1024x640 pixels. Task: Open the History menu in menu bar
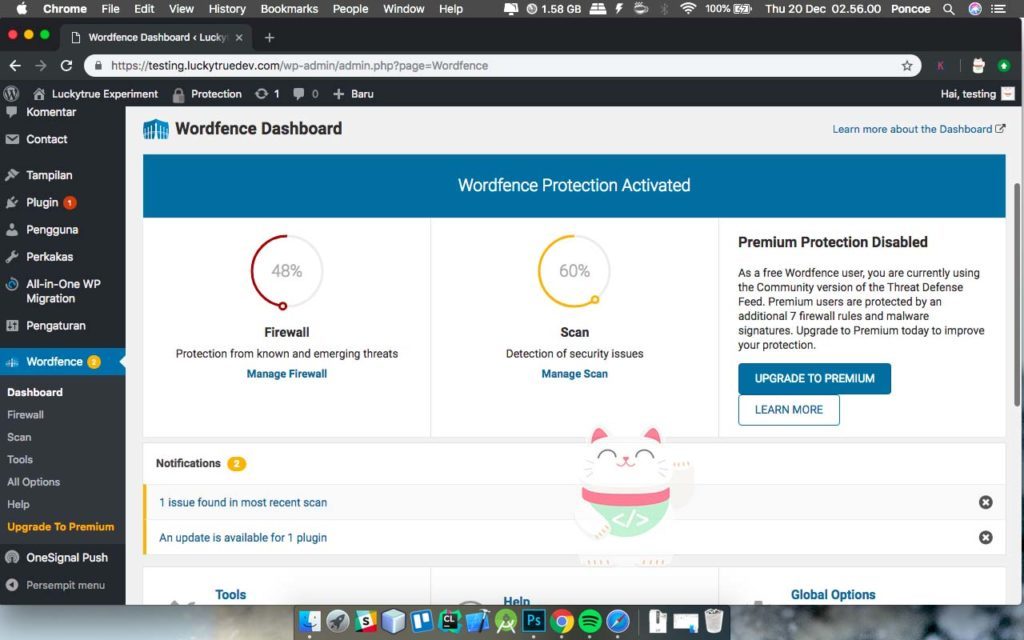[227, 8]
